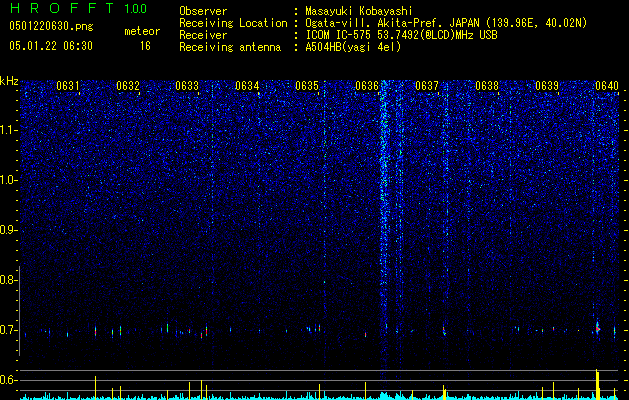Click the tallest yellow intensity spike near 0640
The width and height of the screenshot is (629, 400).
597,384
